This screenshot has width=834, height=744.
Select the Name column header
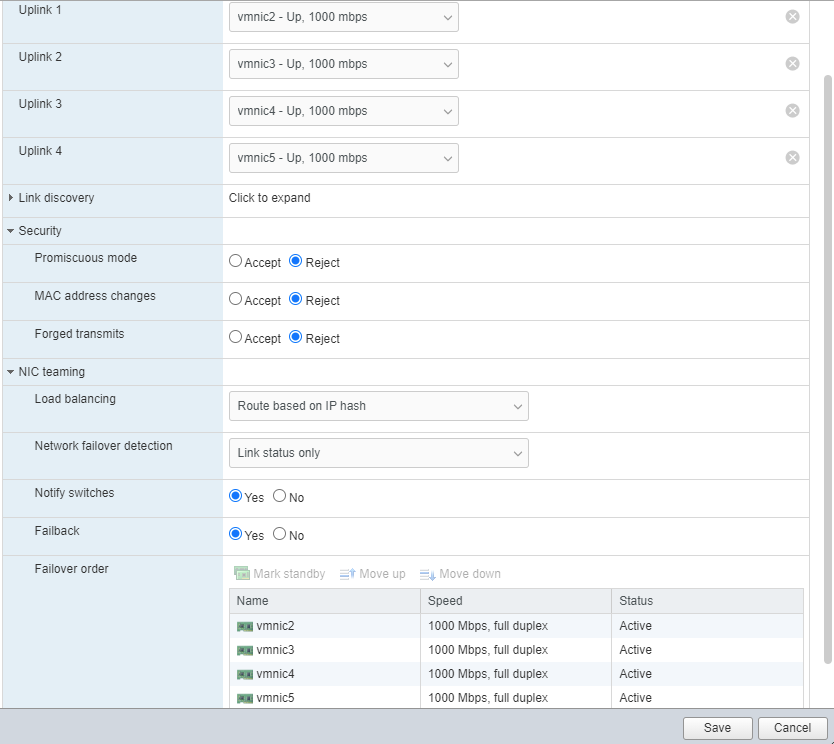click(x=252, y=601)
